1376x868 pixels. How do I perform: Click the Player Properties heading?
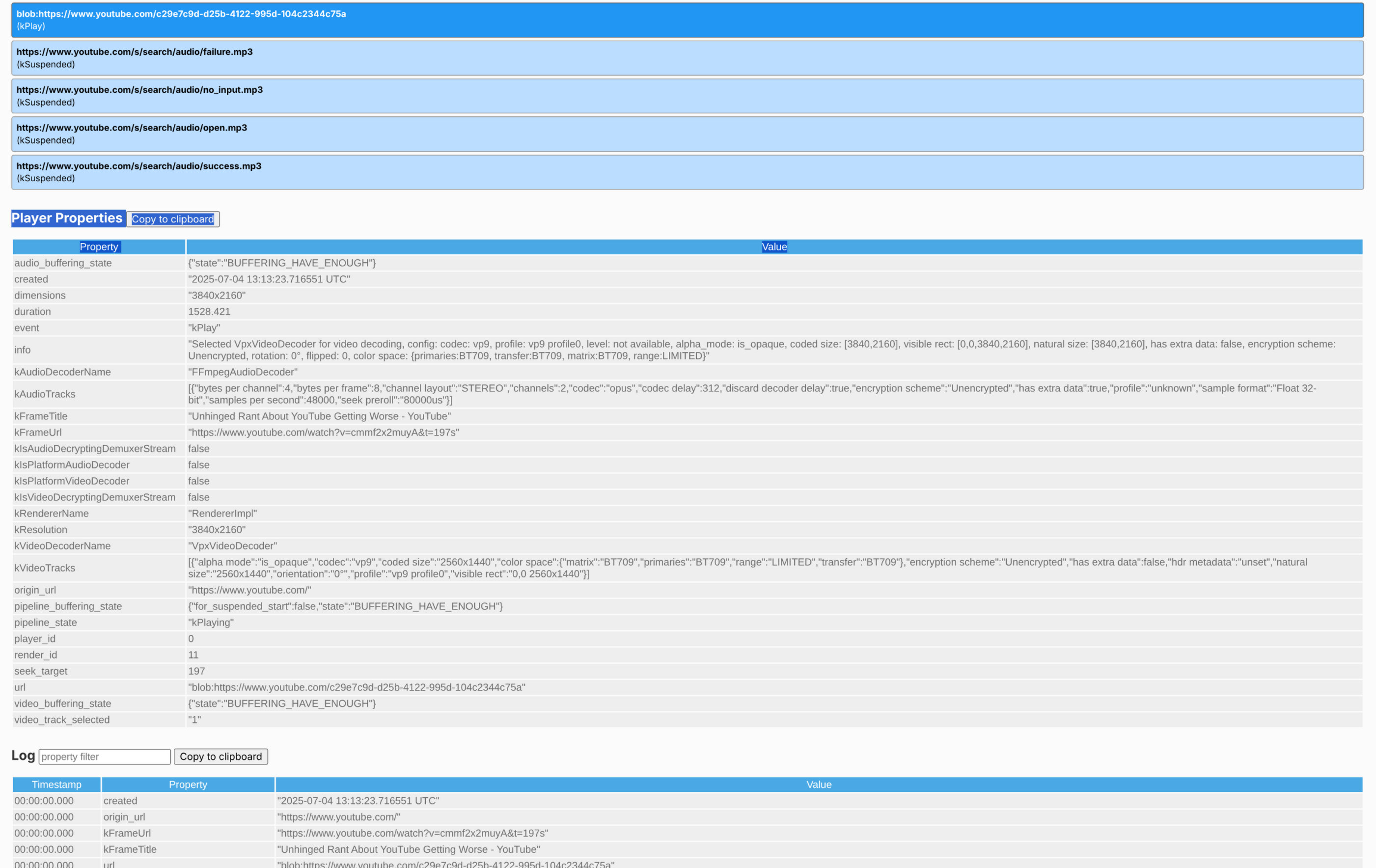click(67, 218)
